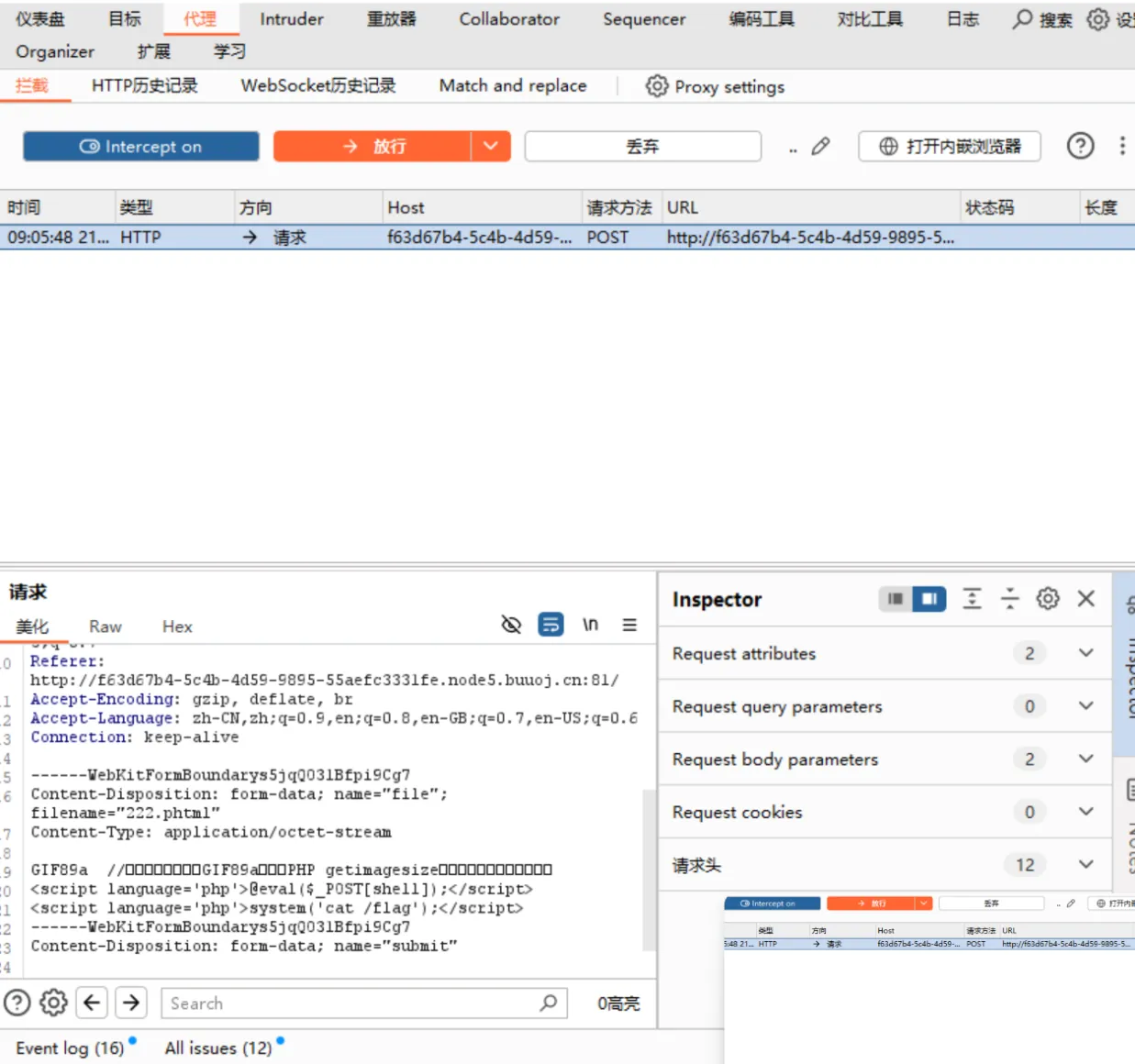Open All issues (12)

tap(218, 1047)
